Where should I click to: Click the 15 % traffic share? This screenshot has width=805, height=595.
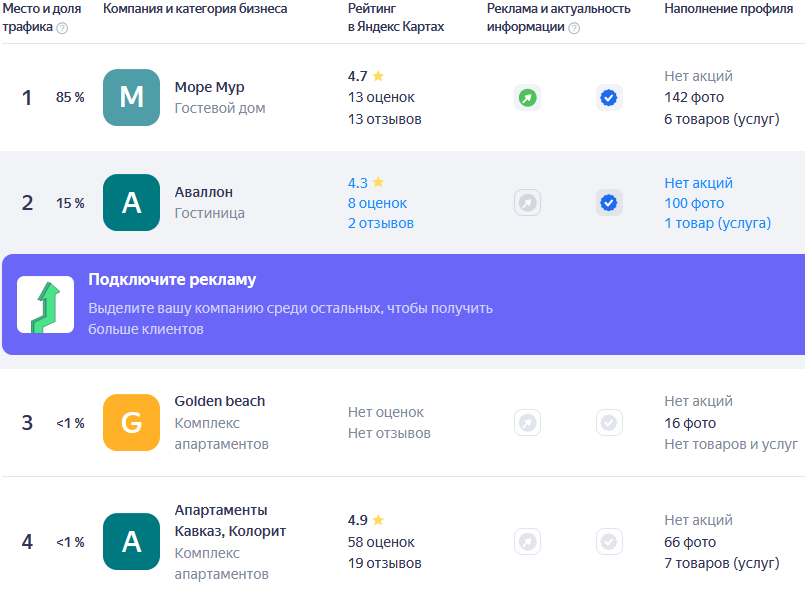pos(70,203)
